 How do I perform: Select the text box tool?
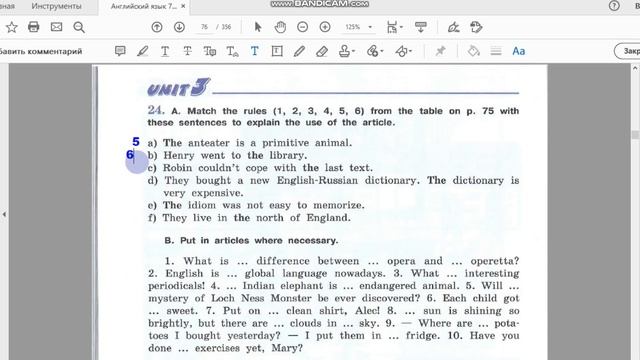[x=277, y=51]
